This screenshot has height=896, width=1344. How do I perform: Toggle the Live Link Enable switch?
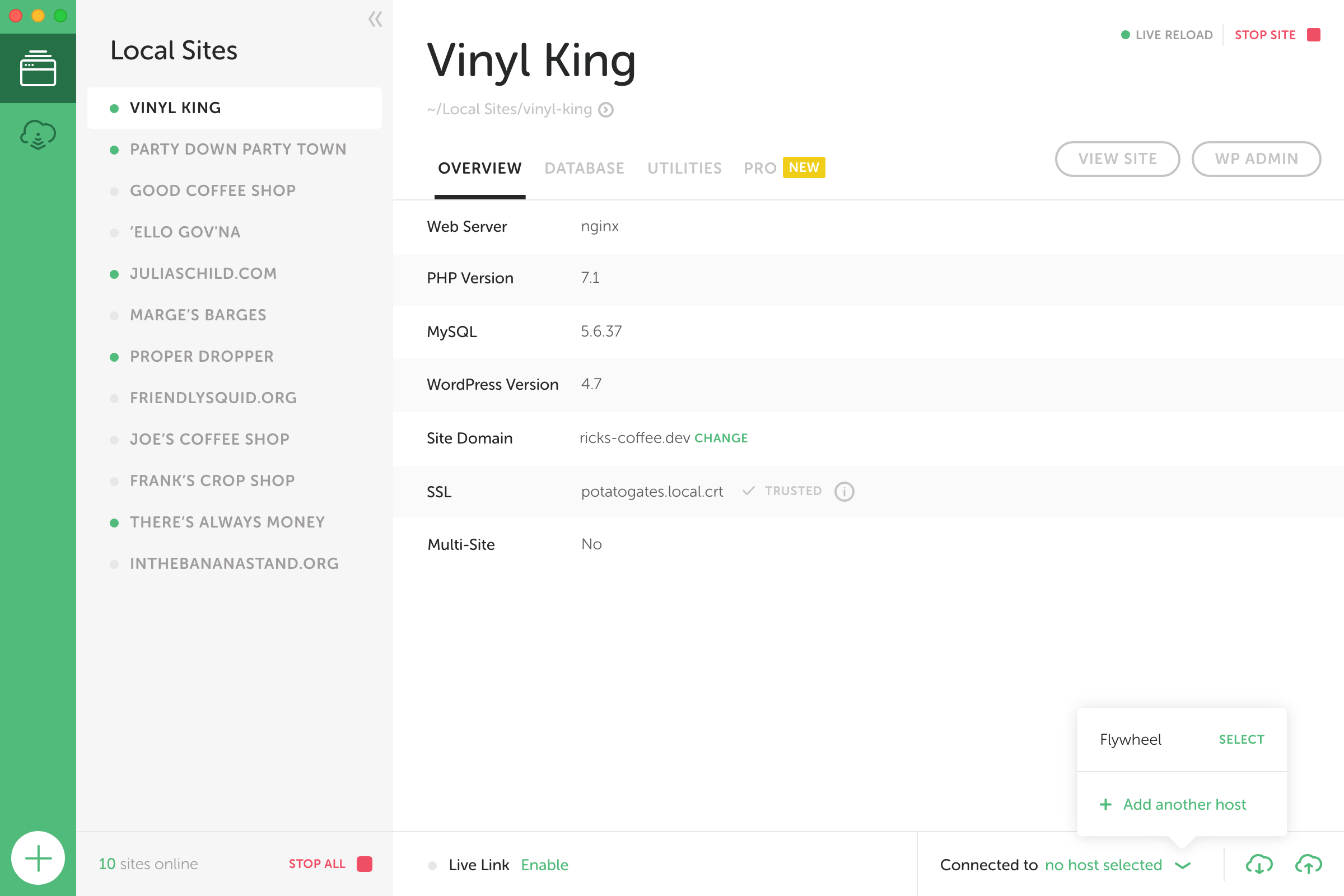click(x=545, y=864)
